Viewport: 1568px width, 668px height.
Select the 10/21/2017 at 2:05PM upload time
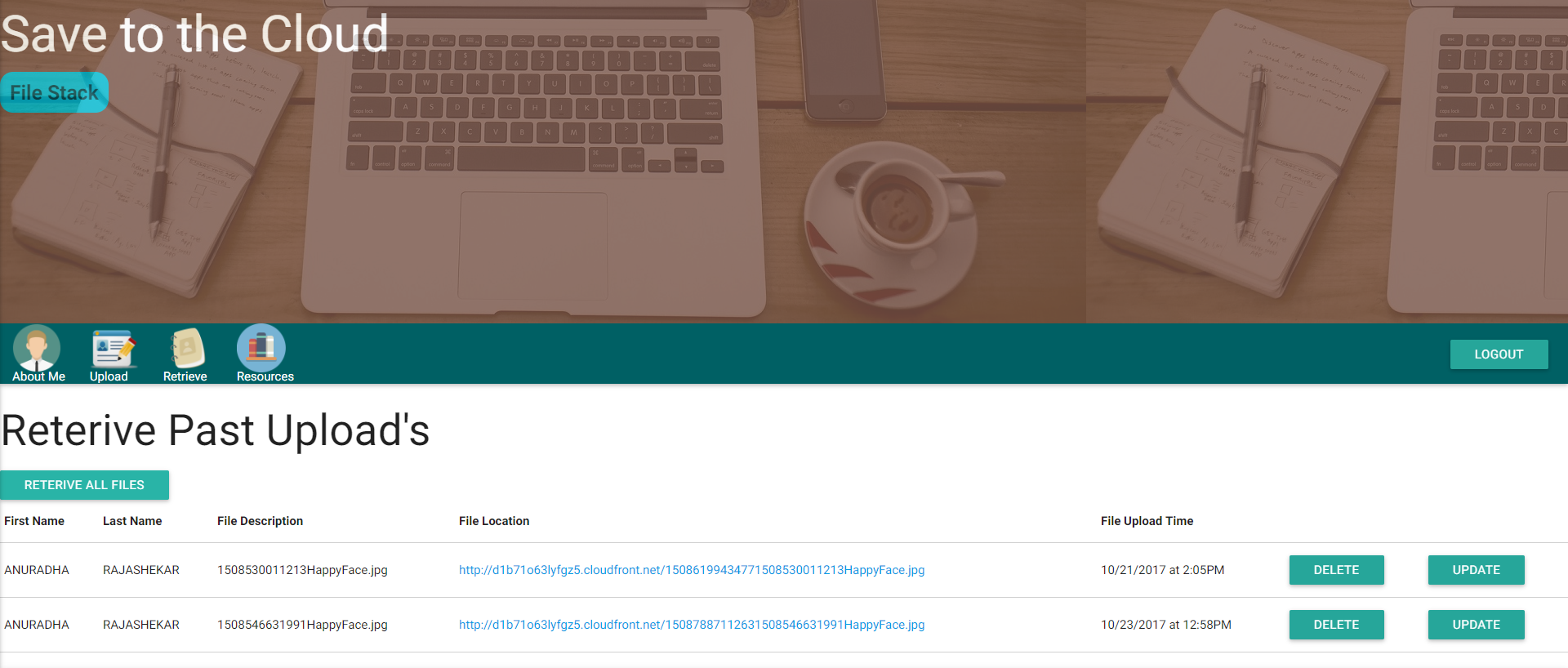tap(1162, 570)
